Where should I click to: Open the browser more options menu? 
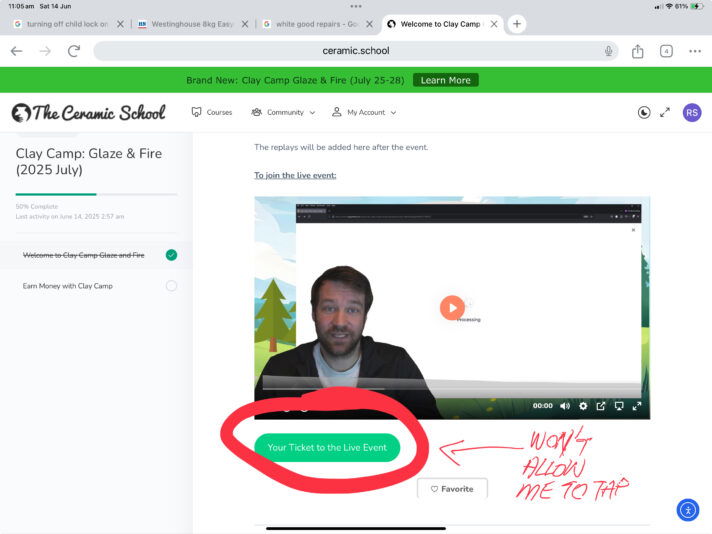click(694, 51)
